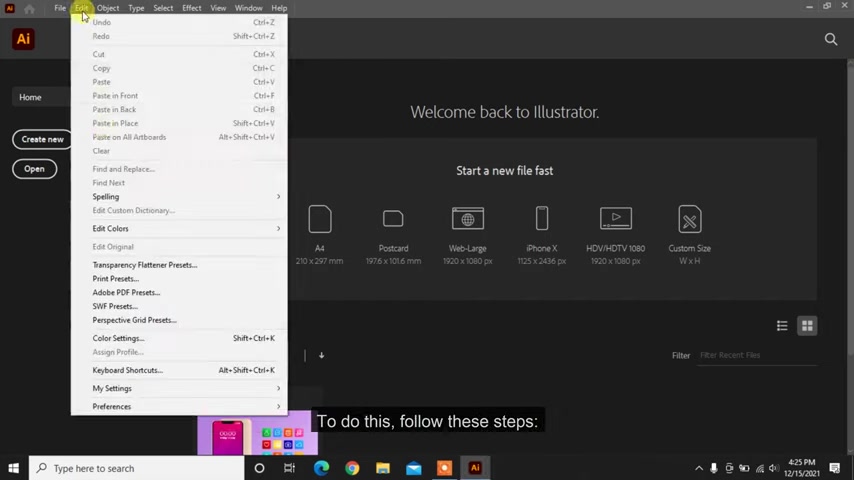Viewport: 854px width, 480px height.
Task: Expand the Edit Colors submenu
Action: (x=179, y=229)
